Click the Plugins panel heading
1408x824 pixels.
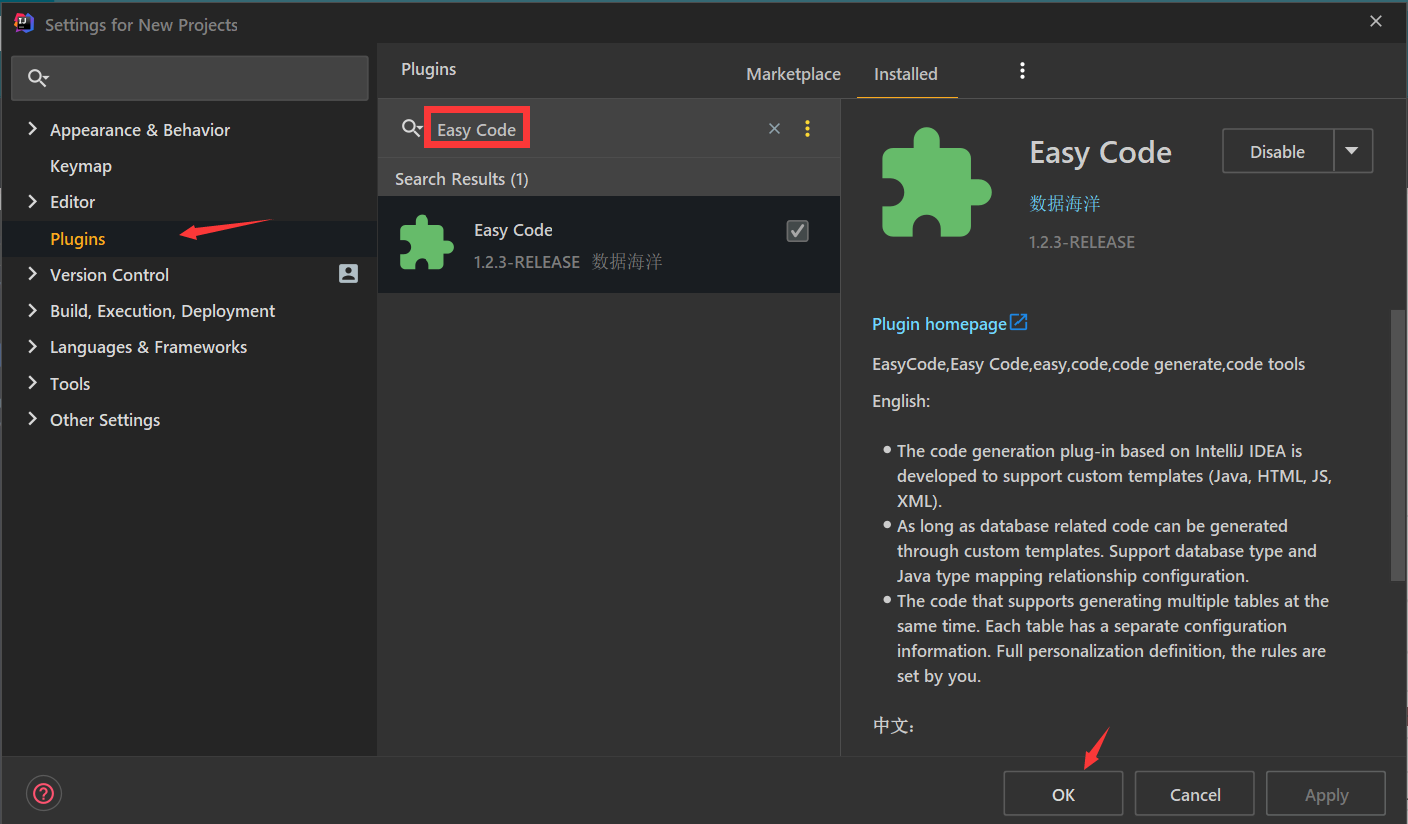point(429,69)
